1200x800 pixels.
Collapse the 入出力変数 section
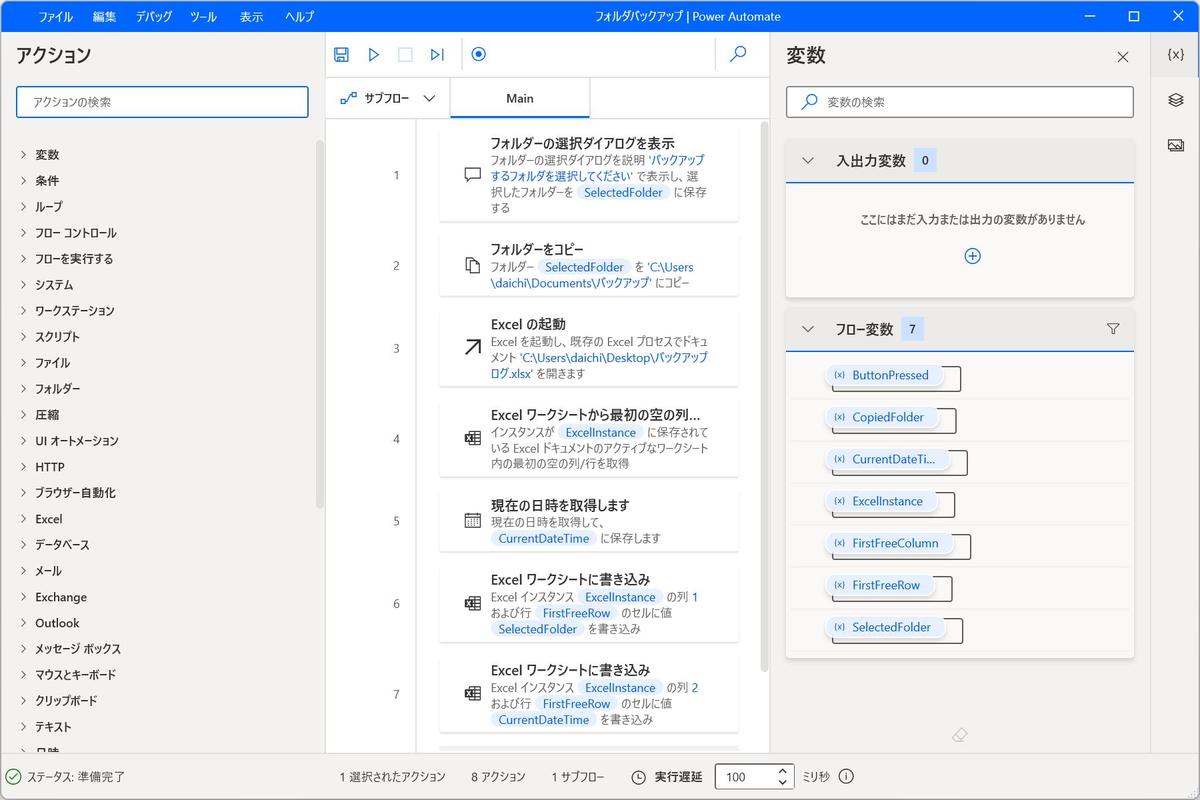tap(809, 160)
